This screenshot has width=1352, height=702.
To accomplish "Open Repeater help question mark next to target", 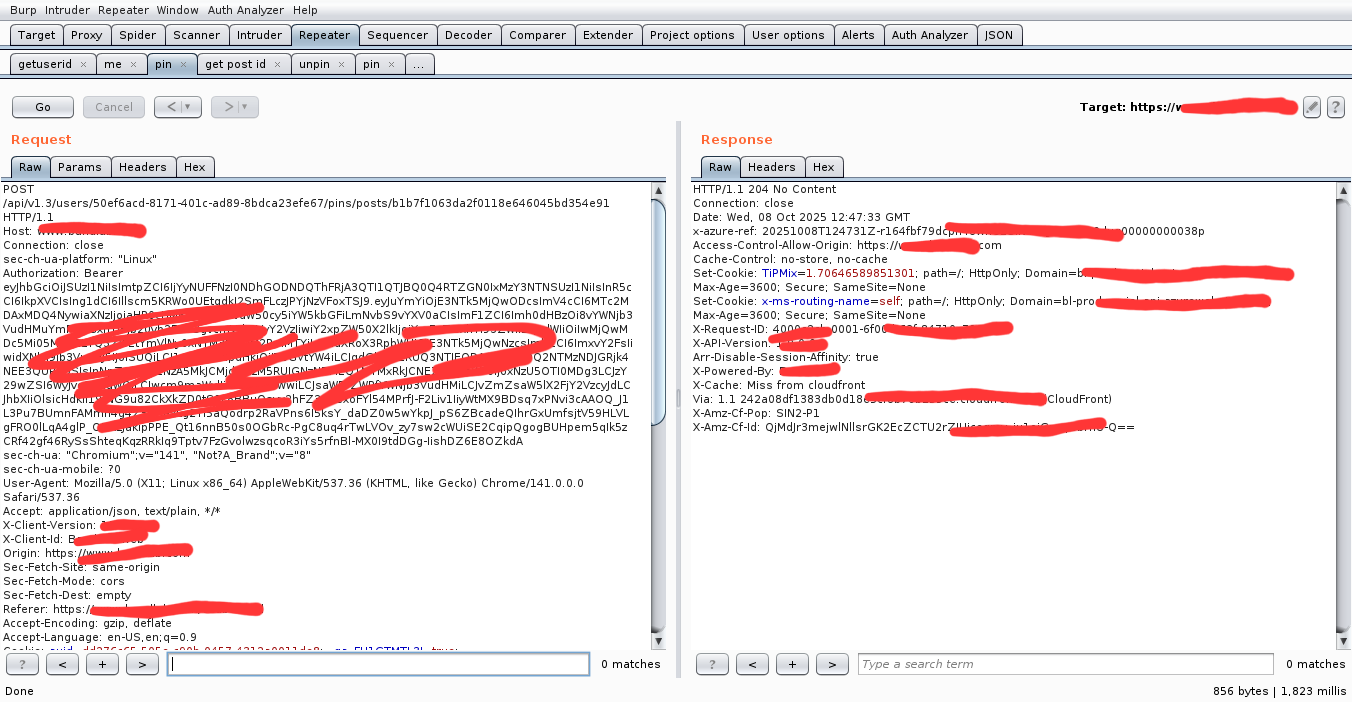I will click(1335, 107).
